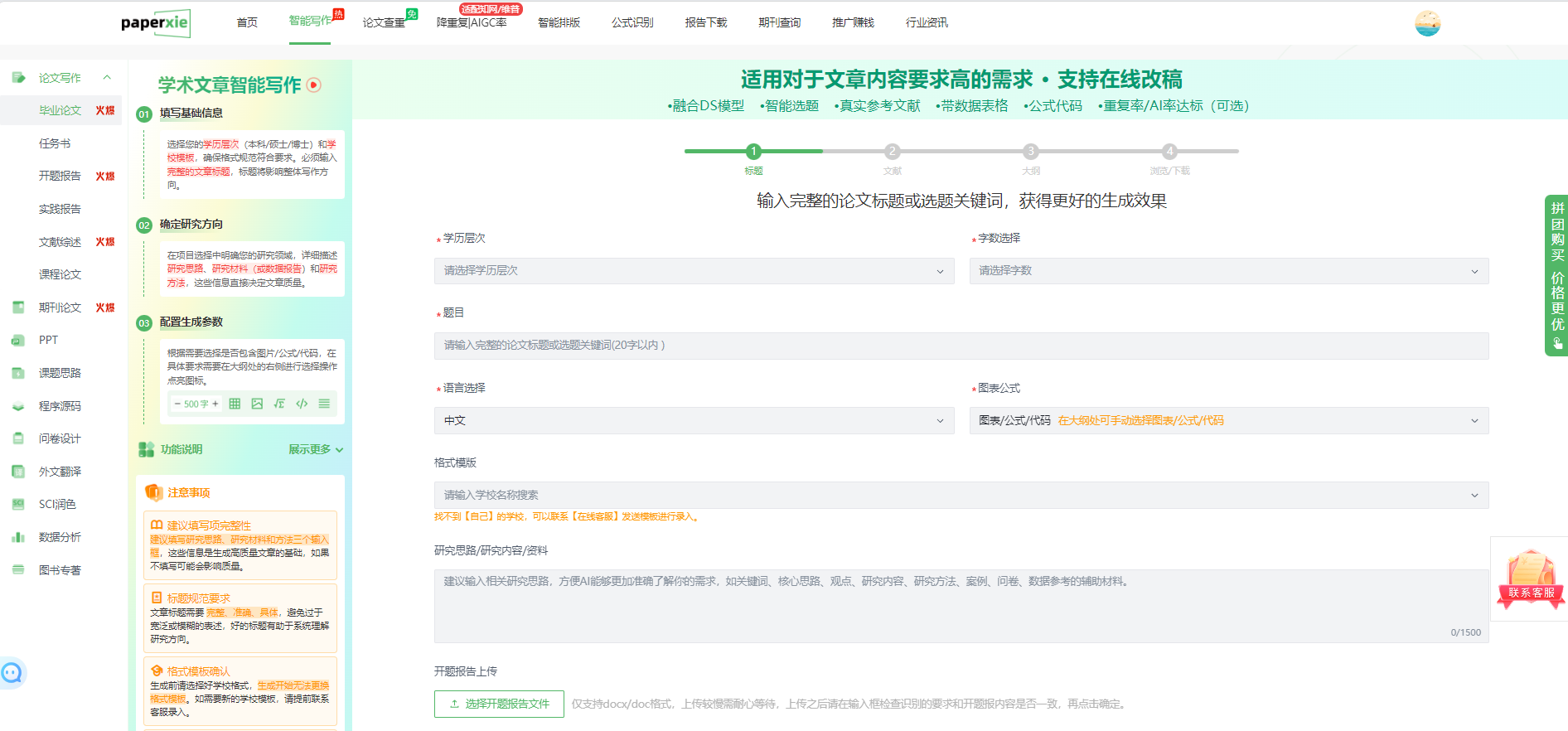Expand 展示更多 in the 功能说明 section
Image resolution: width=1568 pixels, height=731 pixels.
[x=315, y=449]
